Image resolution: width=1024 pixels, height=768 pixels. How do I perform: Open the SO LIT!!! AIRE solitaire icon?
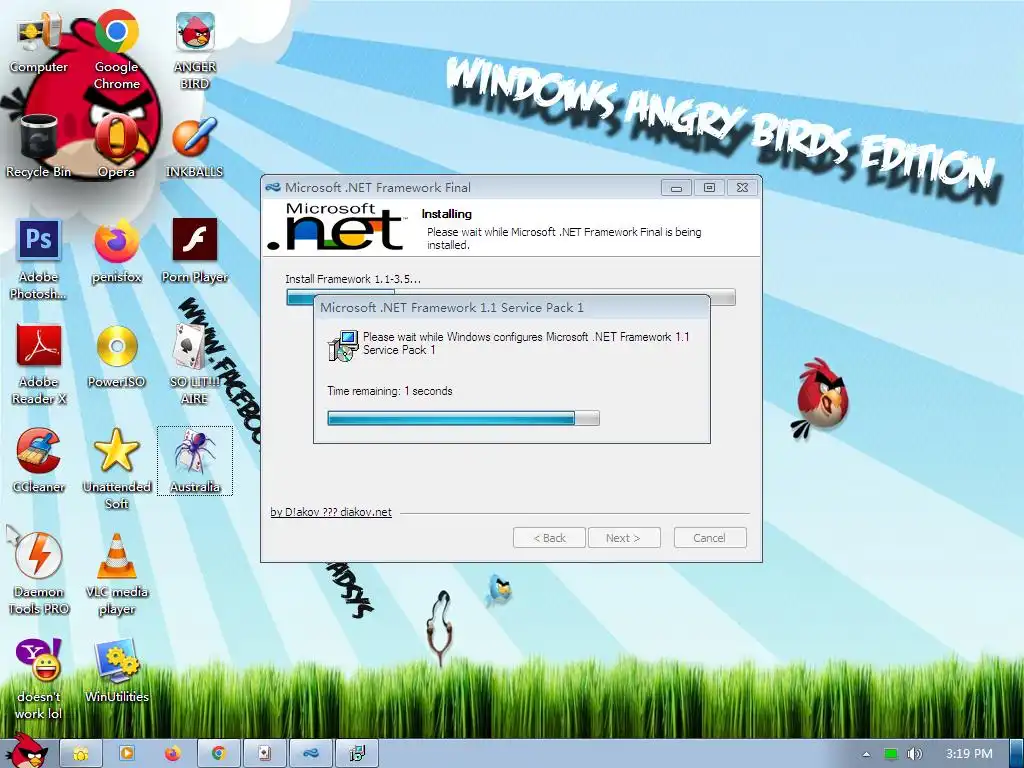tap(195, 364)
